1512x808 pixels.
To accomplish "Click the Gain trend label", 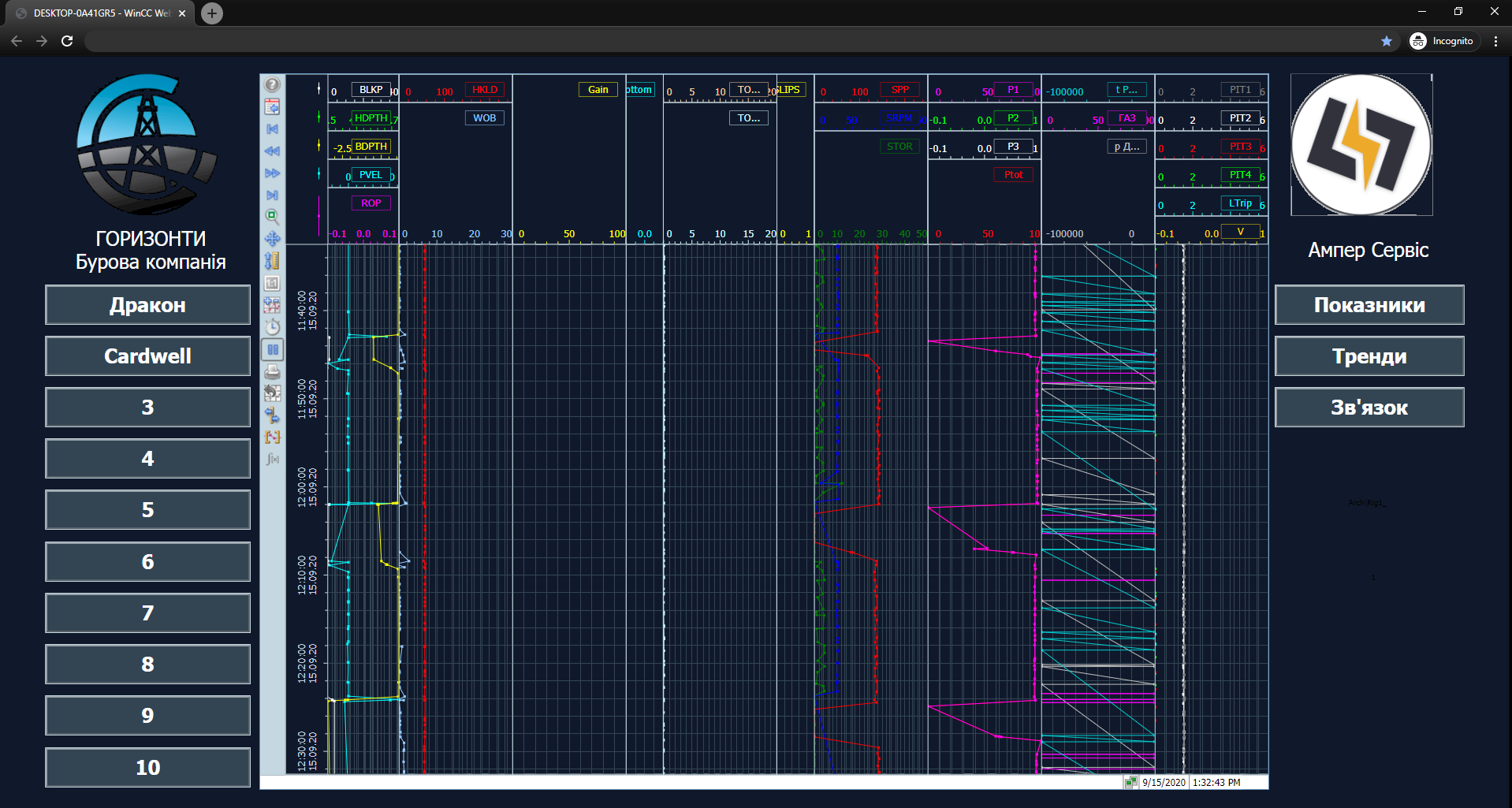I will [x=598, y=90].
